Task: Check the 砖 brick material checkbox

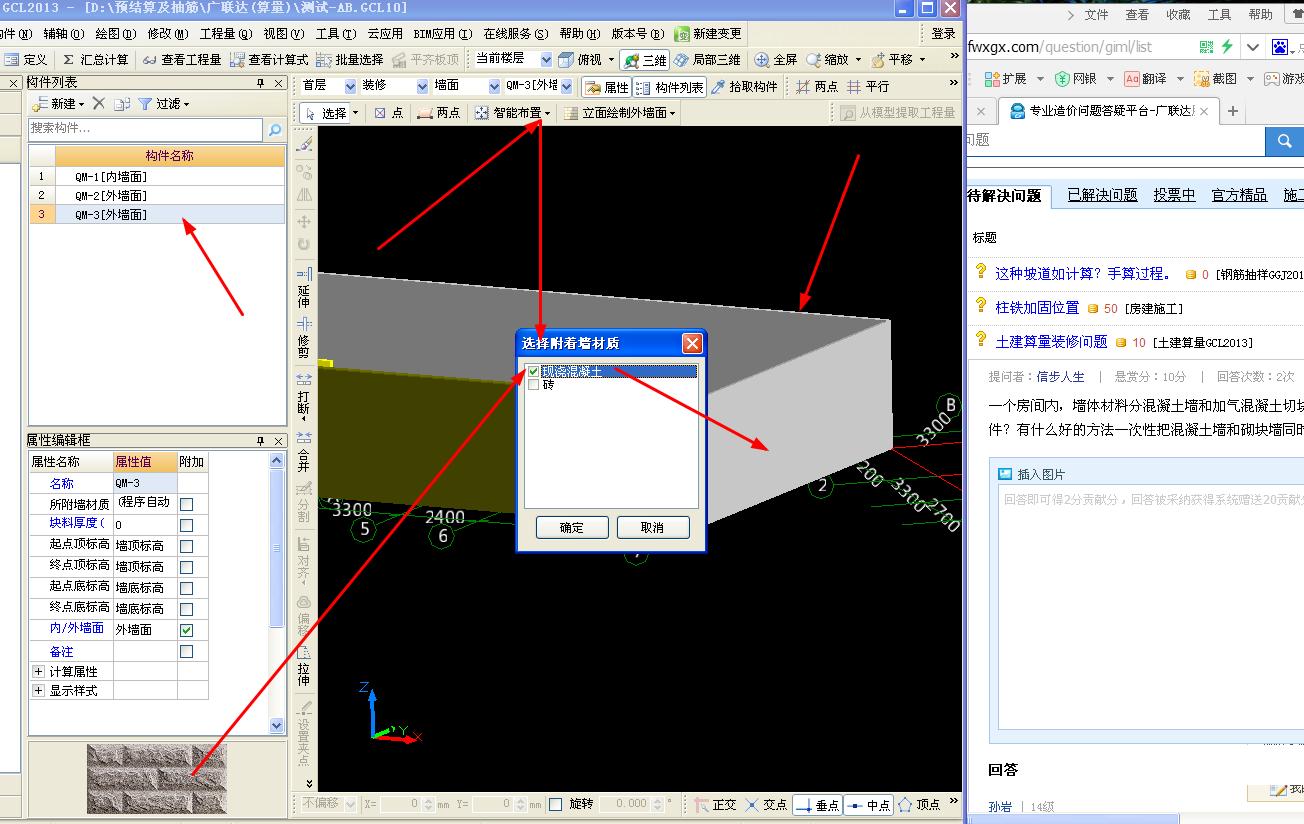Action: (533, 384)
